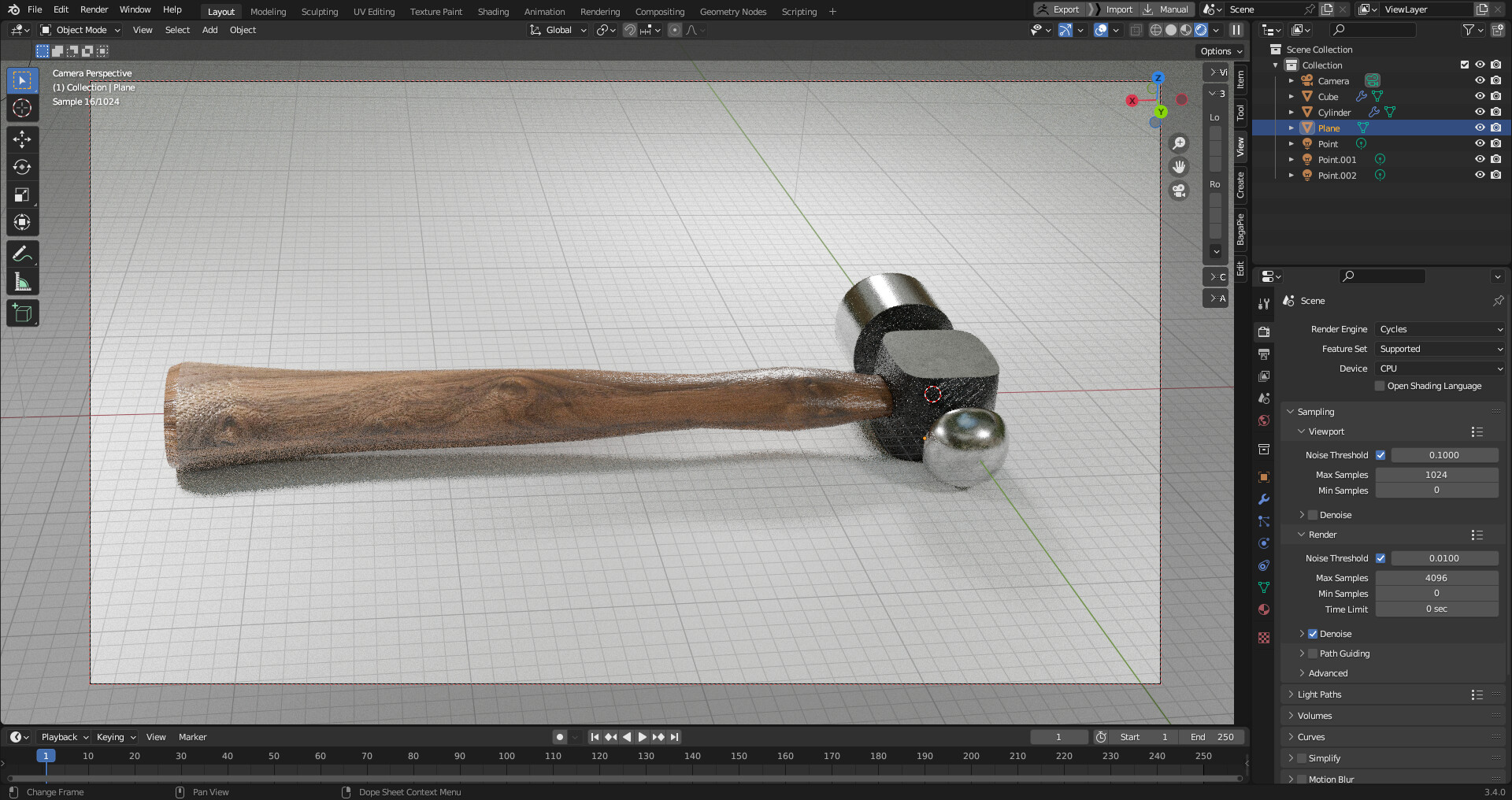The width and height of the screenshot is (1512, 800).
Task: Switch to the Shading workspace tab
Action: [493, 11]
